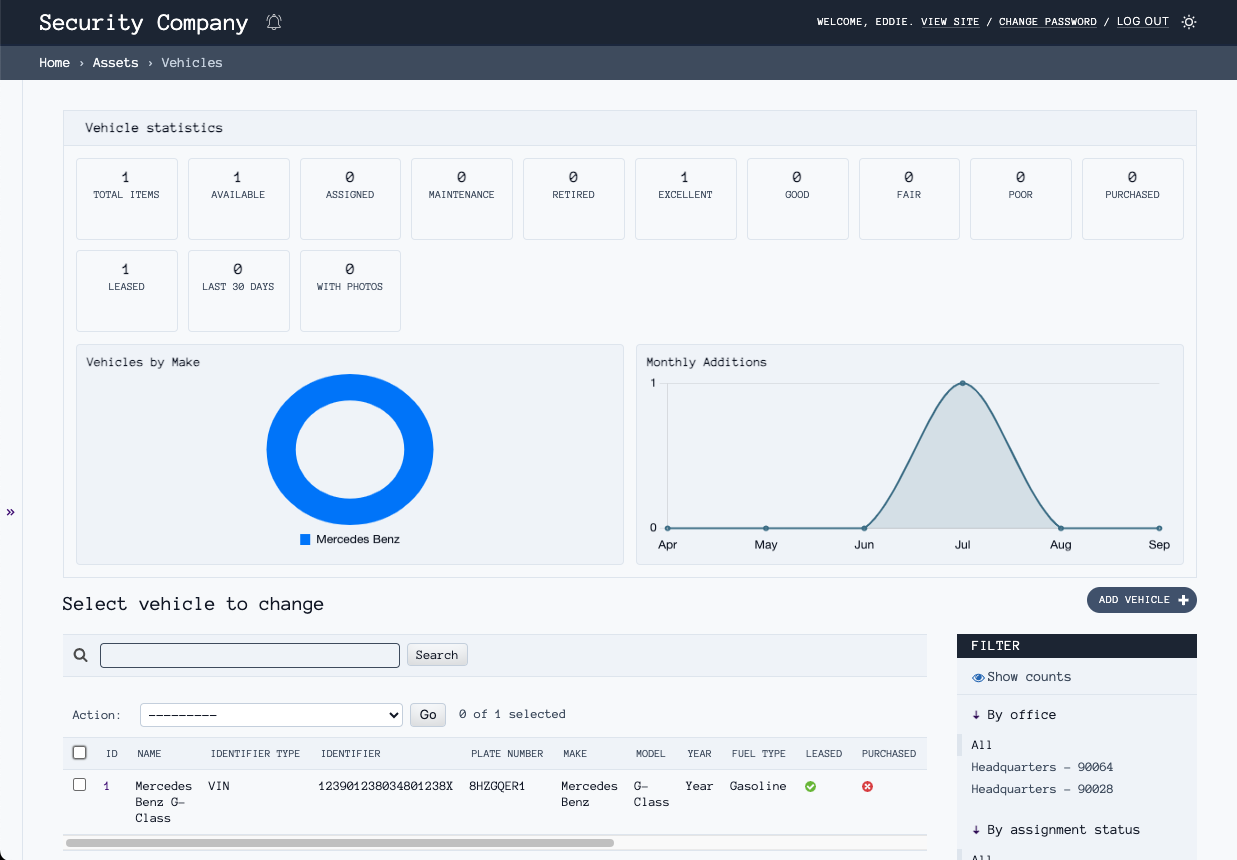The image size is (1237, 860).
Task: Click the red Purchased cross icon
Action: click(x=867, y=786)
